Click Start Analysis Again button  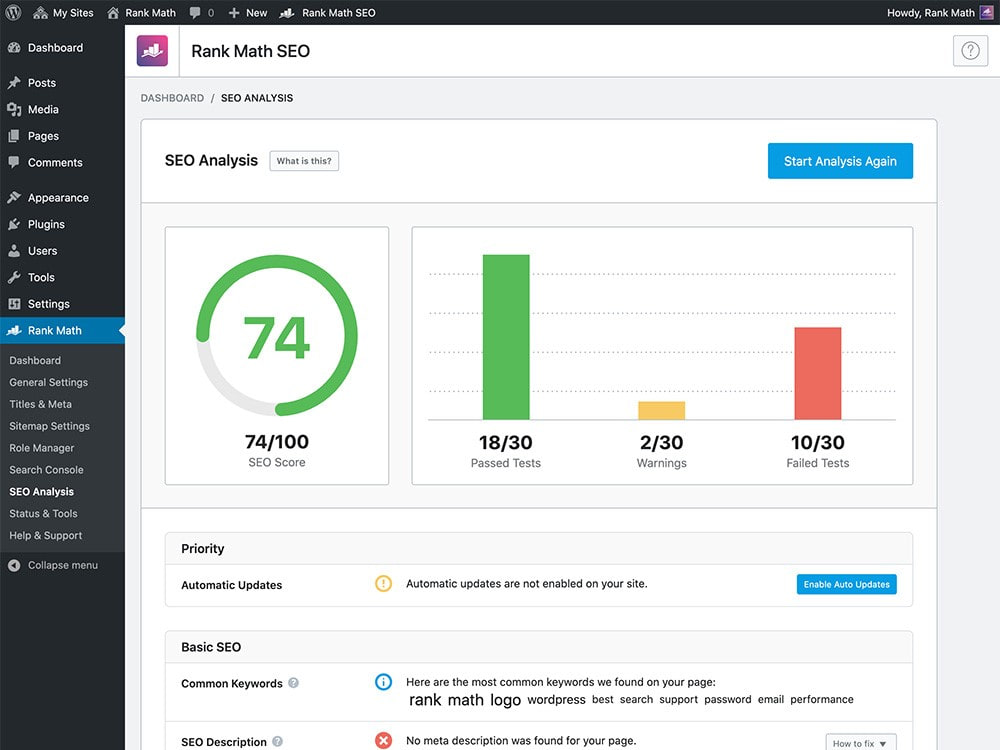coord(840,161)
